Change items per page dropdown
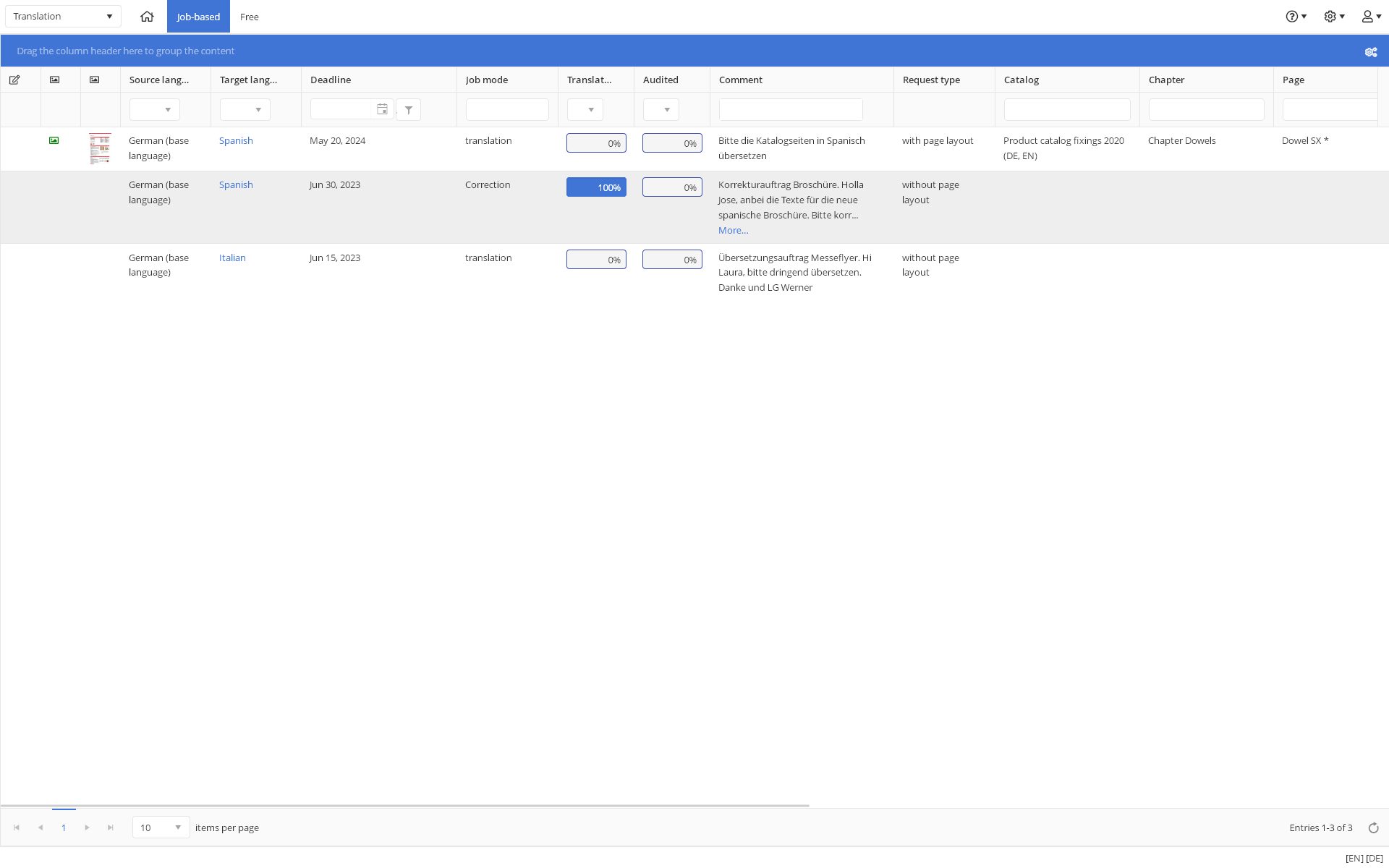Screen dimensions: 1389x868 coord(161,827)
